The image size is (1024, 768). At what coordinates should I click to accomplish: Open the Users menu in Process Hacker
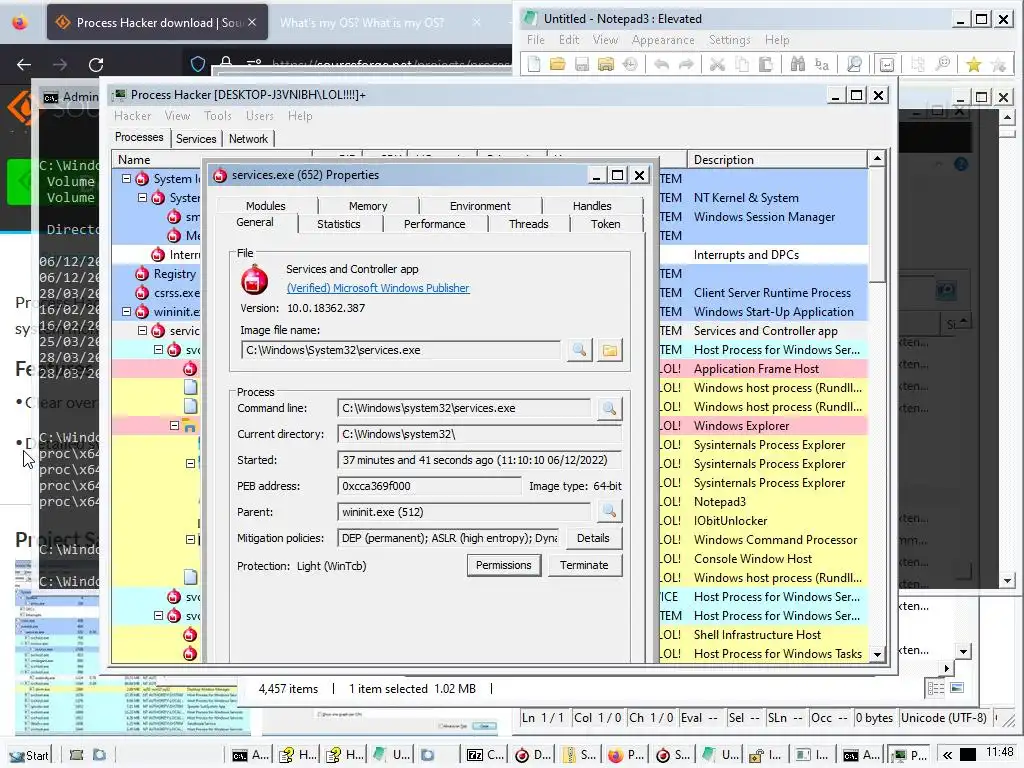(x=260, y=116)
